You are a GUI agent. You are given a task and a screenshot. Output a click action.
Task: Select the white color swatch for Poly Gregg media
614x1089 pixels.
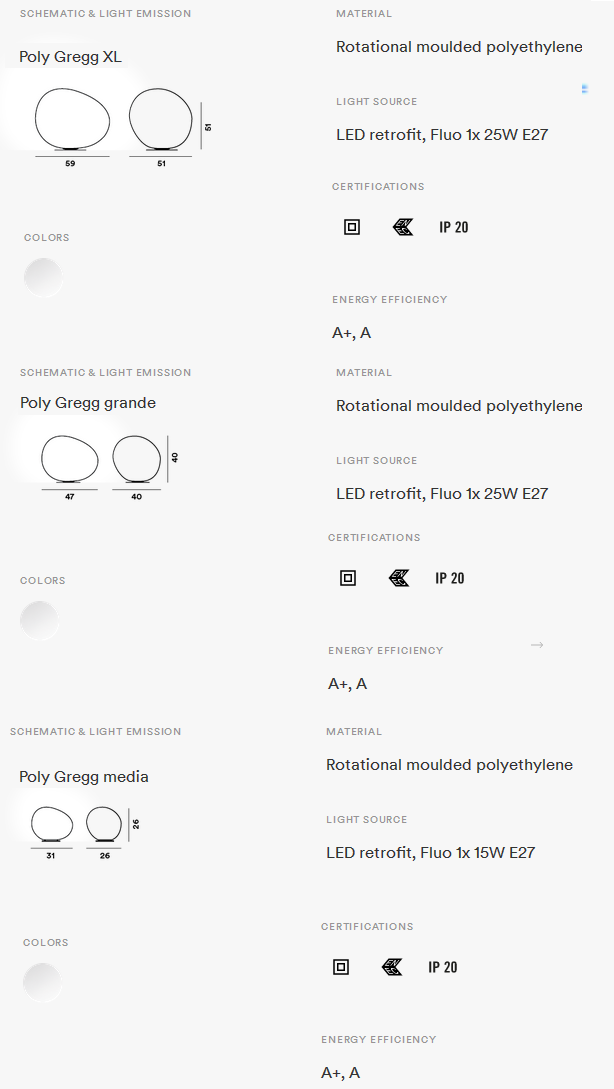tap(42, 983)
